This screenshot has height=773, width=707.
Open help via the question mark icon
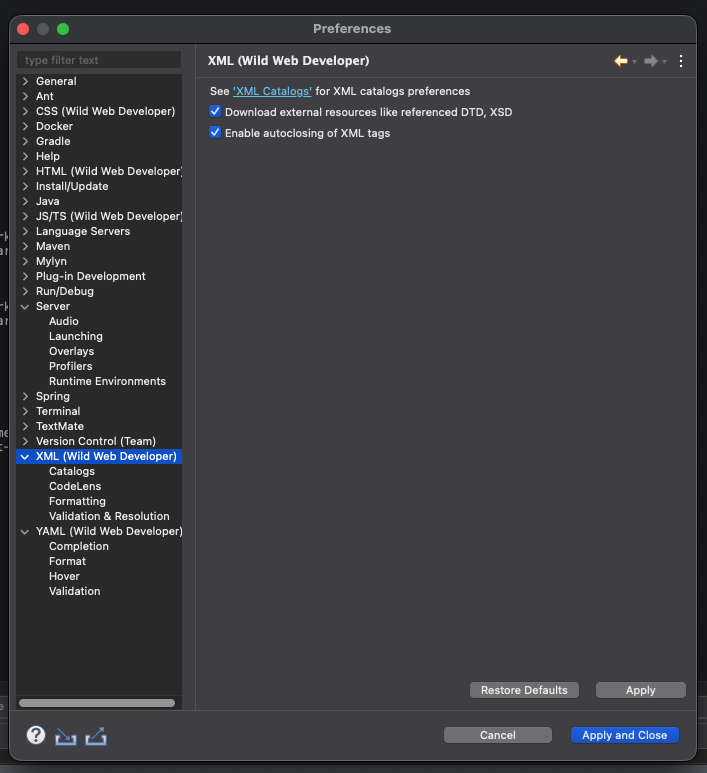click(x=36, y=735)
